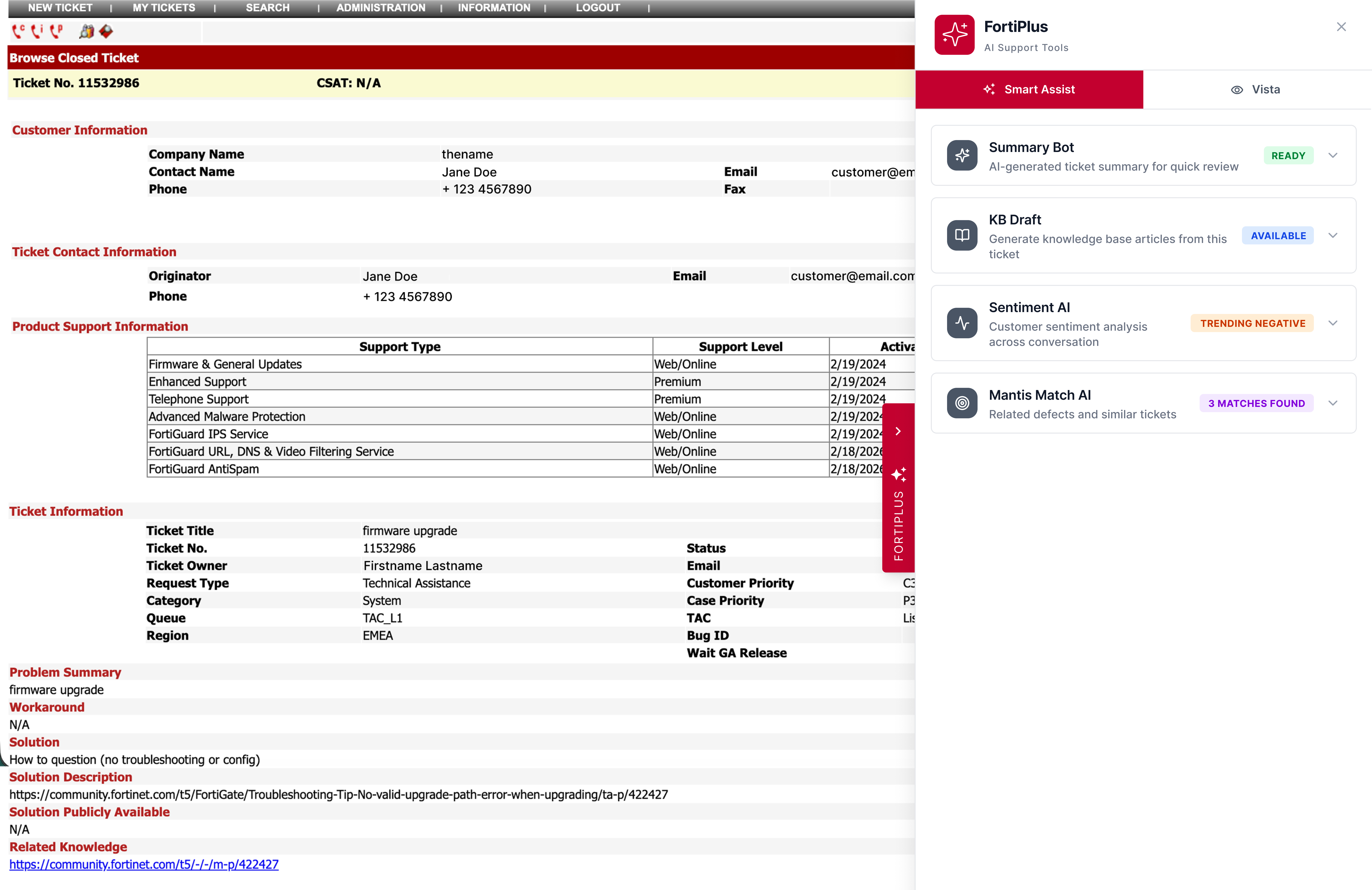The height and width of the screenshot is (890, 1372).
Task: Close the FortiPlus panel
Action: tap(1342, 26)
